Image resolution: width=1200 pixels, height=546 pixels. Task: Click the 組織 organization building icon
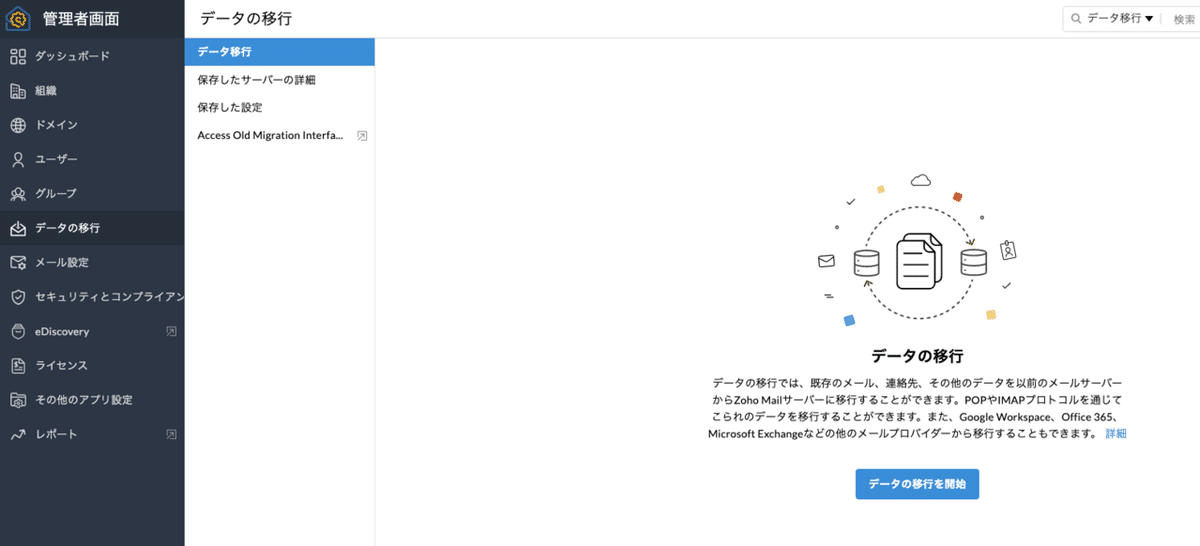coord(18,91)
